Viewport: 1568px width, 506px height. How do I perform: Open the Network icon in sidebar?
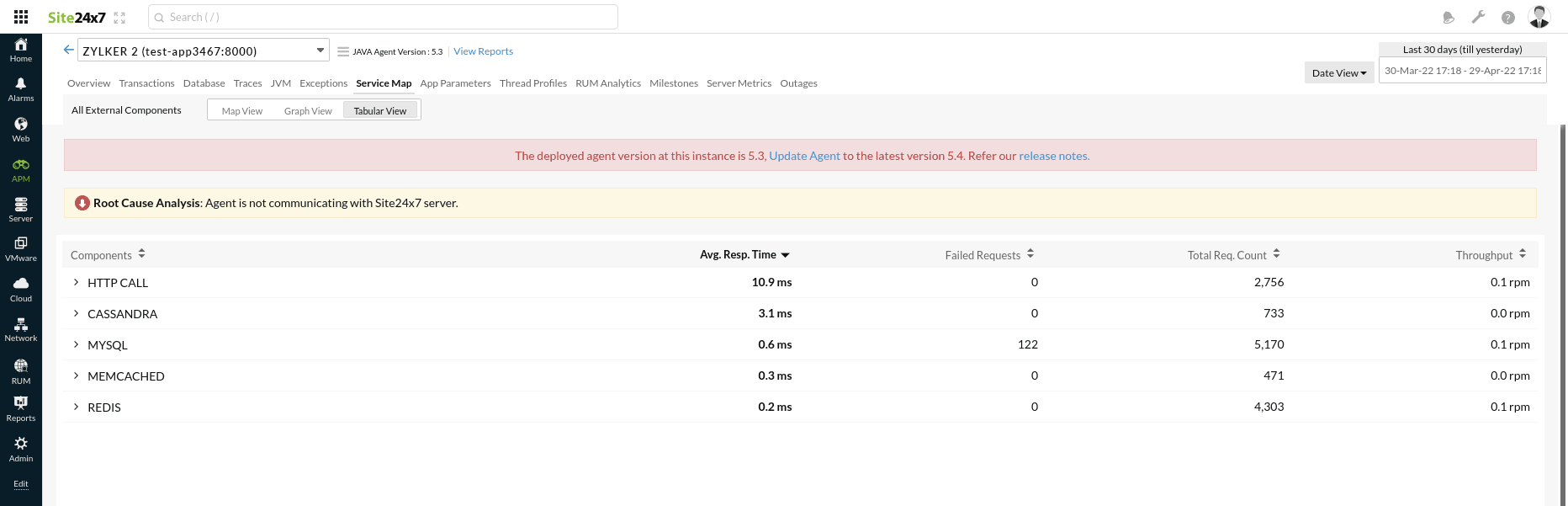tap(21, 325)
